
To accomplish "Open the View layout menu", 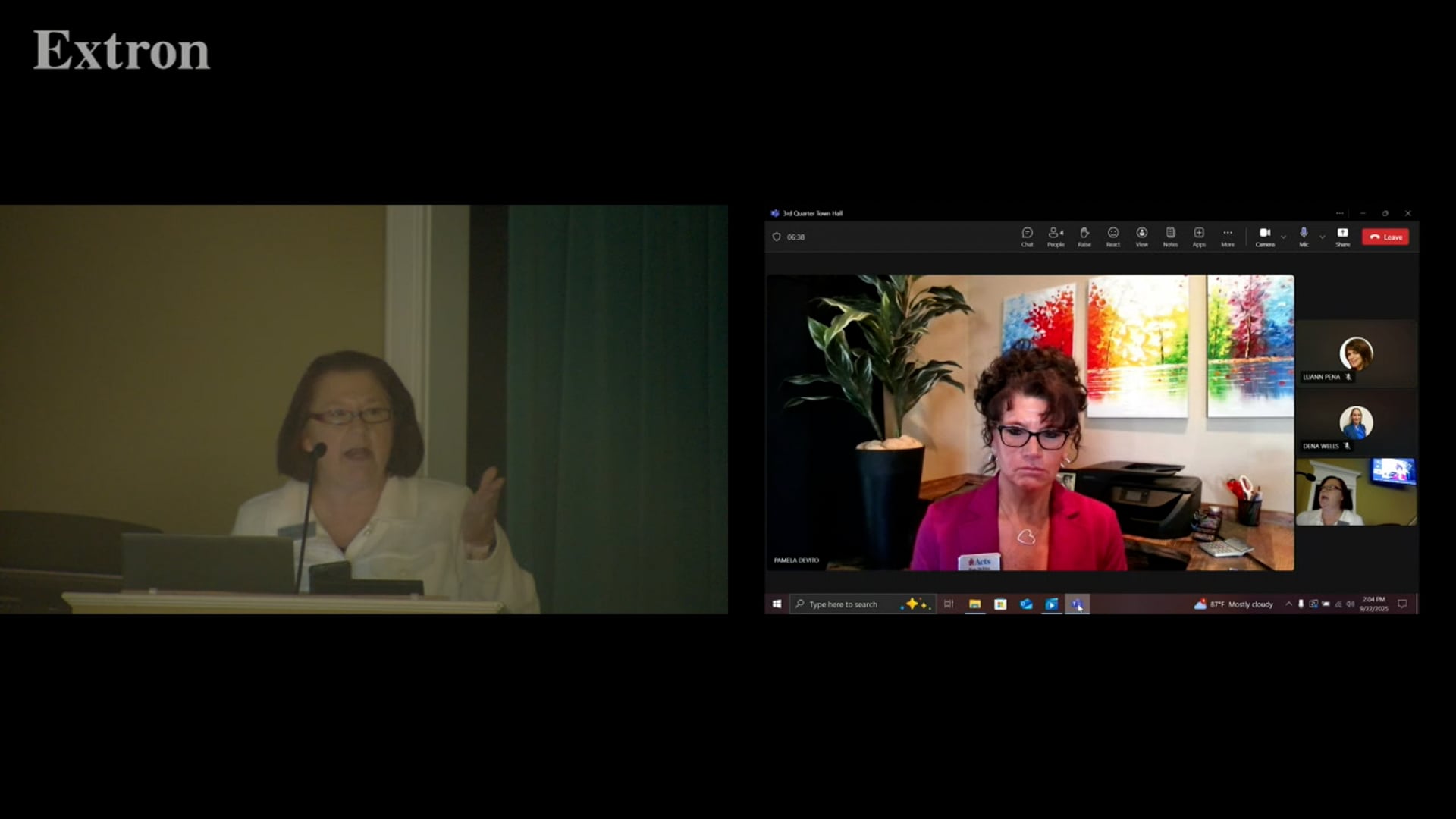I will [x=1141, y=237].
